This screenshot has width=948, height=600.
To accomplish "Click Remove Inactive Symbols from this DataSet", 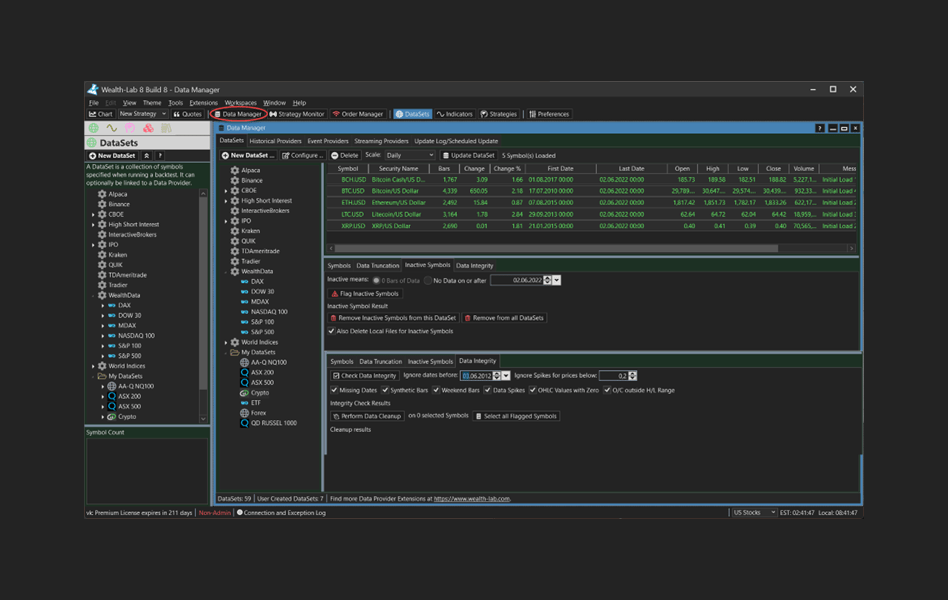I will (x=392, y=318).
